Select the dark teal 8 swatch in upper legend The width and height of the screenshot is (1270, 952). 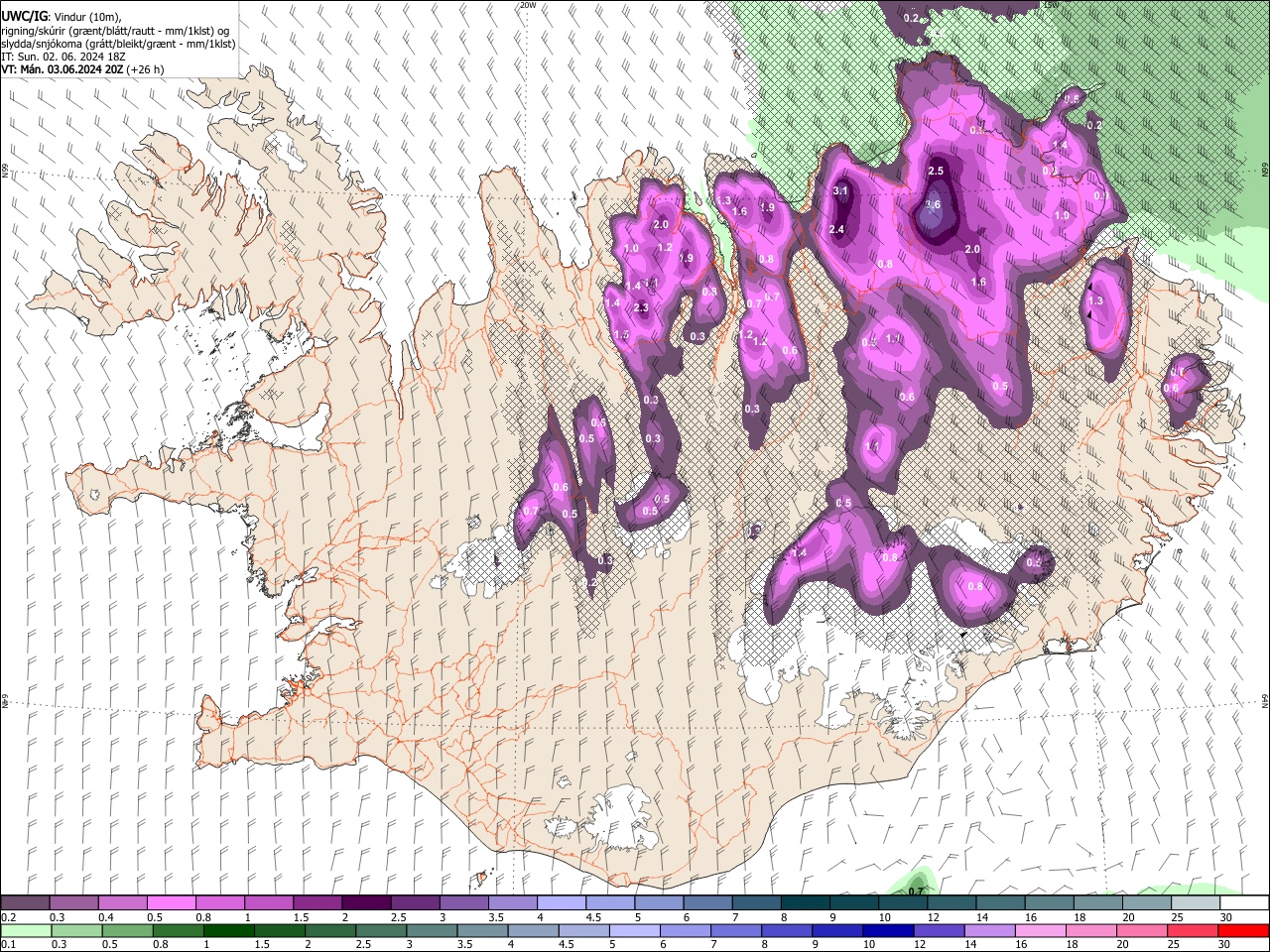coord(806,903)
